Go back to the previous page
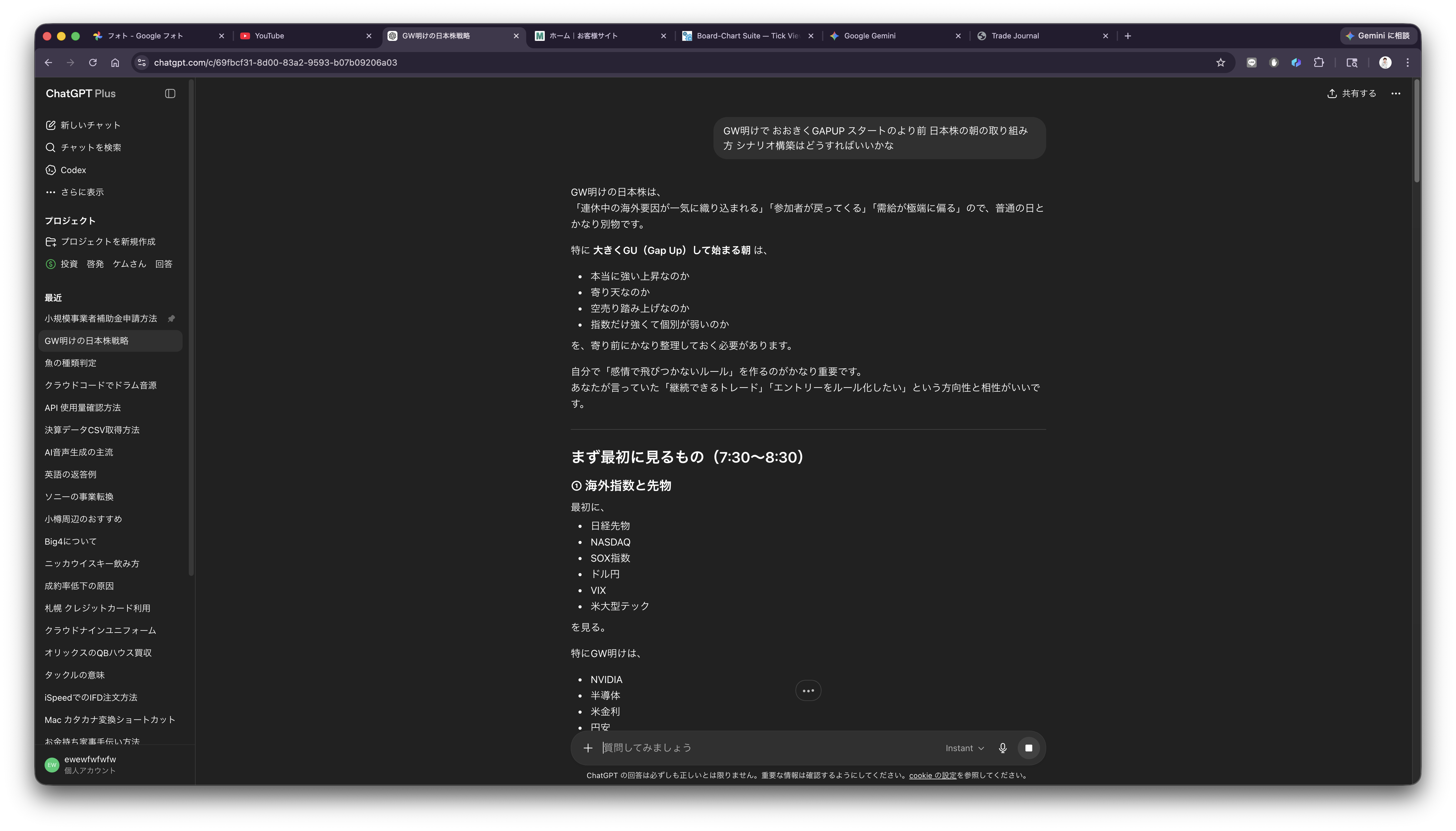 tap(49, 63)
